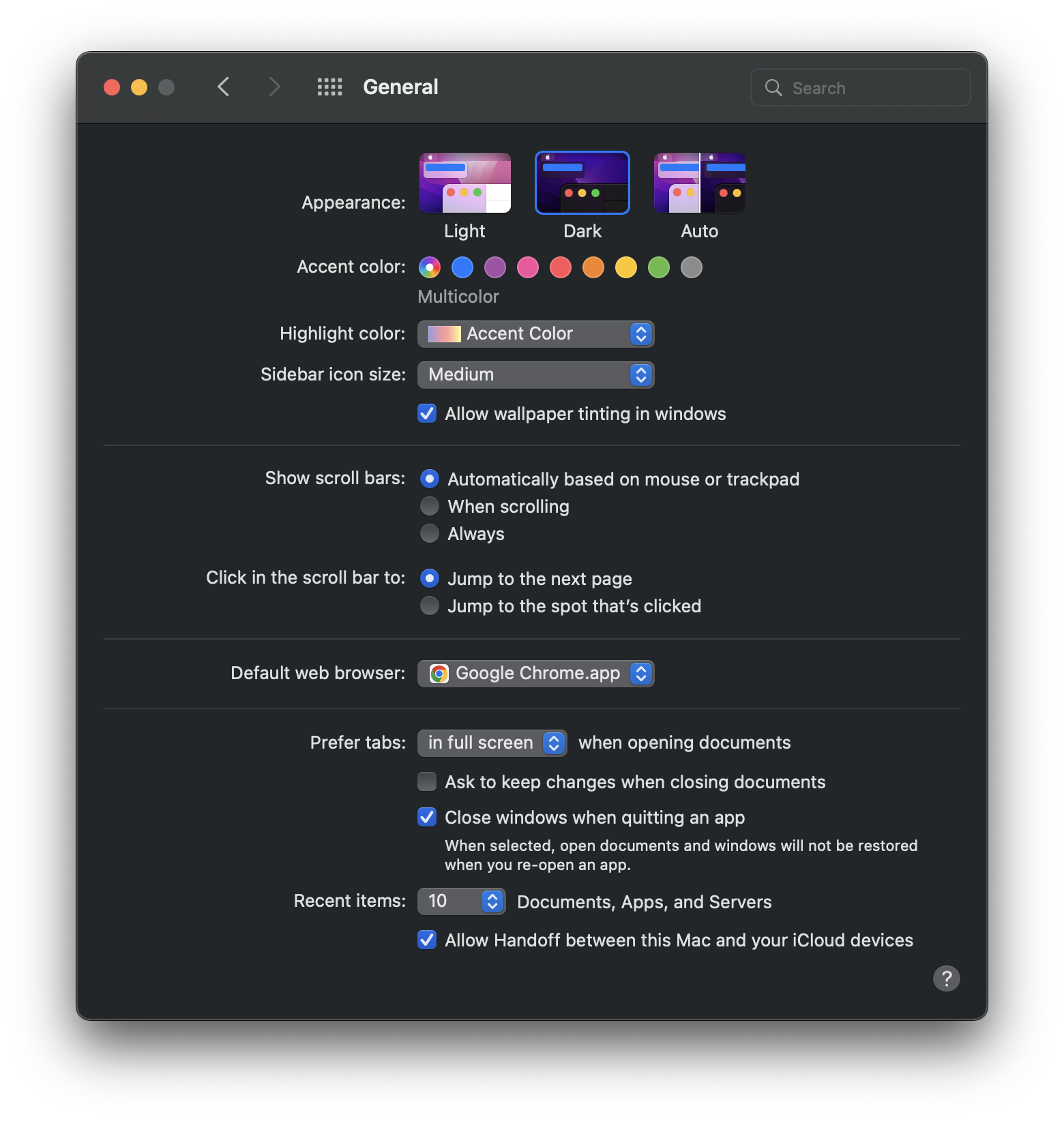Open the Sidebar icon size dropdown

tap(536, 375)
